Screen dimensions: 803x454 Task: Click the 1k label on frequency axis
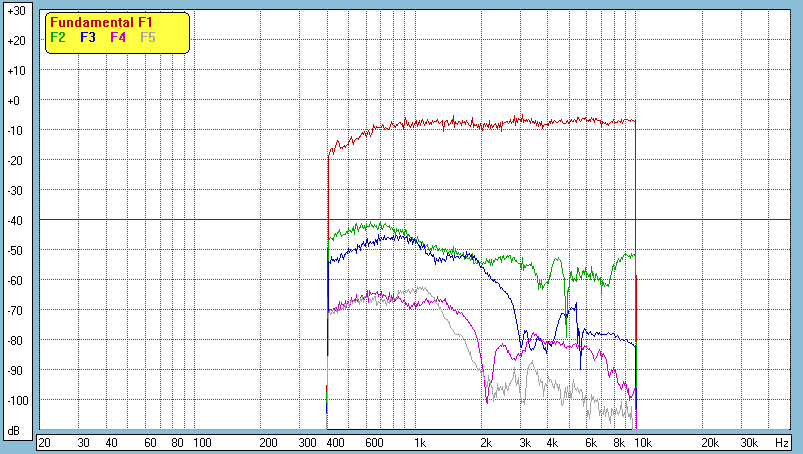click(x=421, y=442)
